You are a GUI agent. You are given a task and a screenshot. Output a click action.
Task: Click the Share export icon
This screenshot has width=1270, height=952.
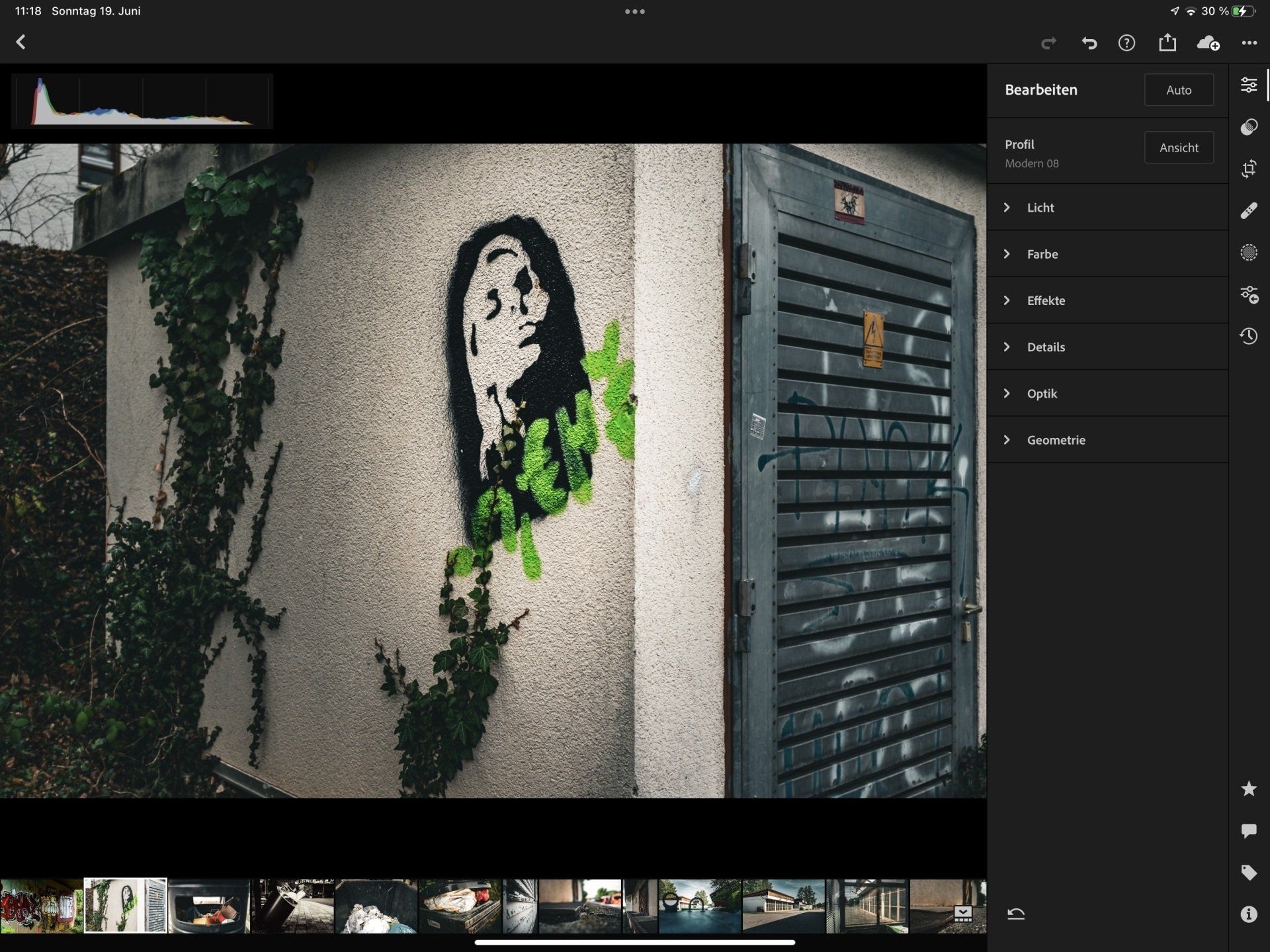1167,43
